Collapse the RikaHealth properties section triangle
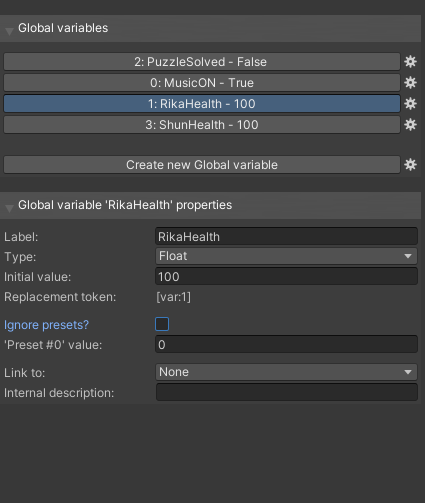This screenshot has width=425, height=503. click(x=9, y=208)
